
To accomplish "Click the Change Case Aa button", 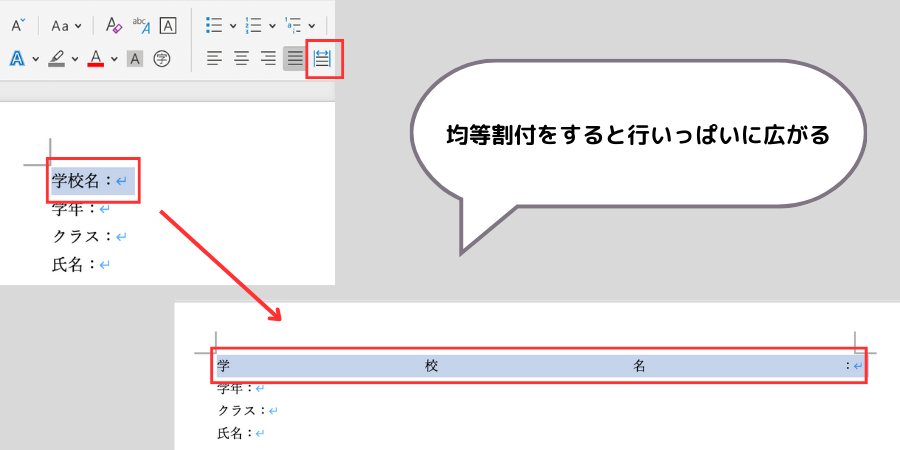I will [x=60, y=26].
